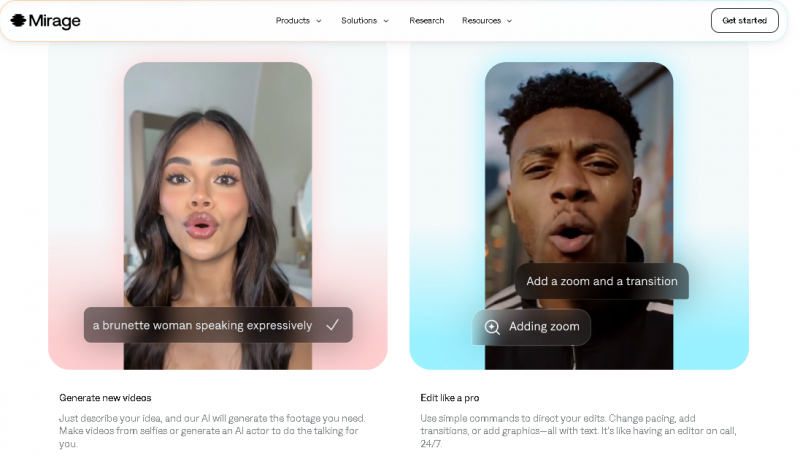
Task: Expand the chevron next to Solutions
Action: [386, 21]
